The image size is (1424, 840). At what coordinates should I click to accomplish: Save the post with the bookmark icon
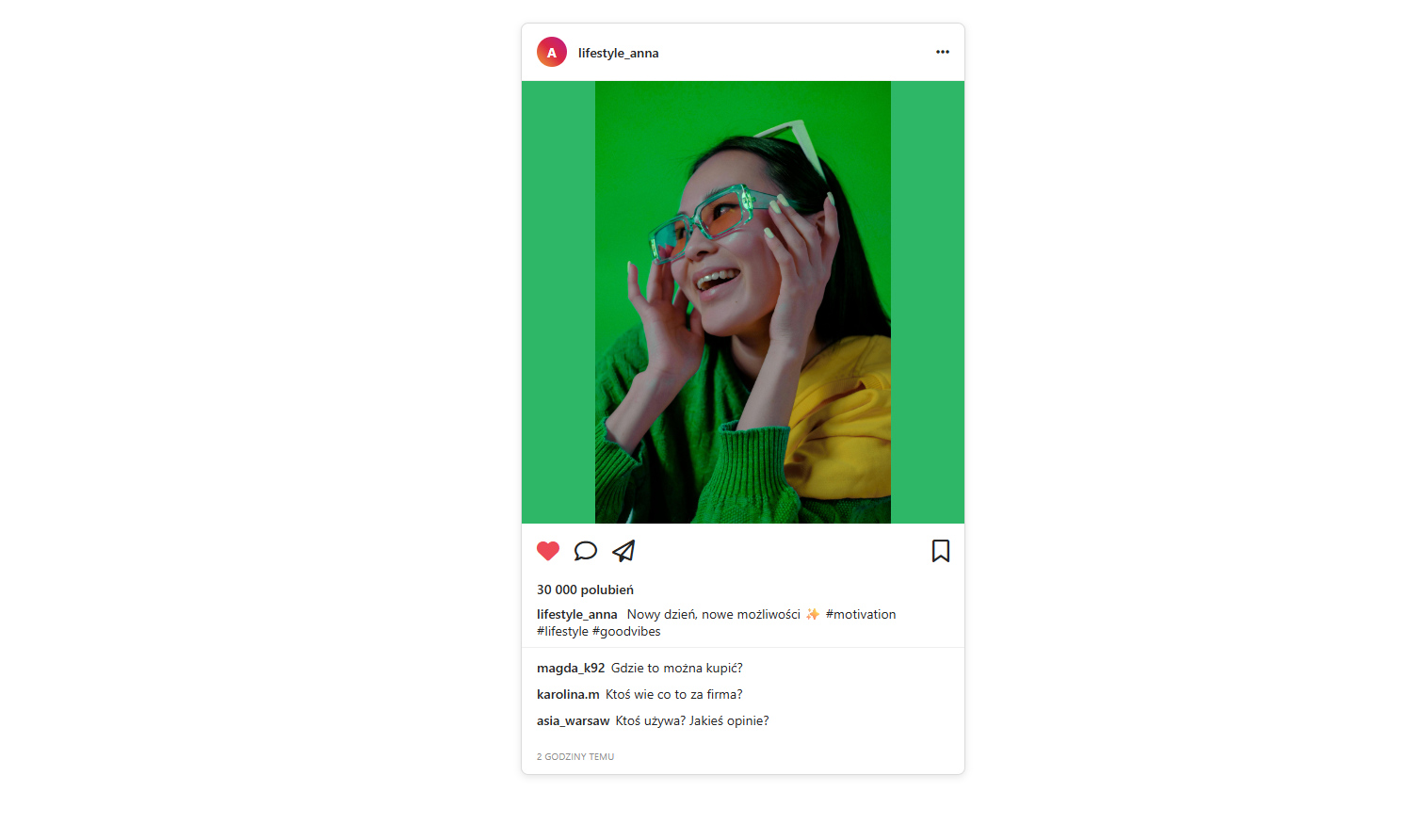(x=941, y=551)
